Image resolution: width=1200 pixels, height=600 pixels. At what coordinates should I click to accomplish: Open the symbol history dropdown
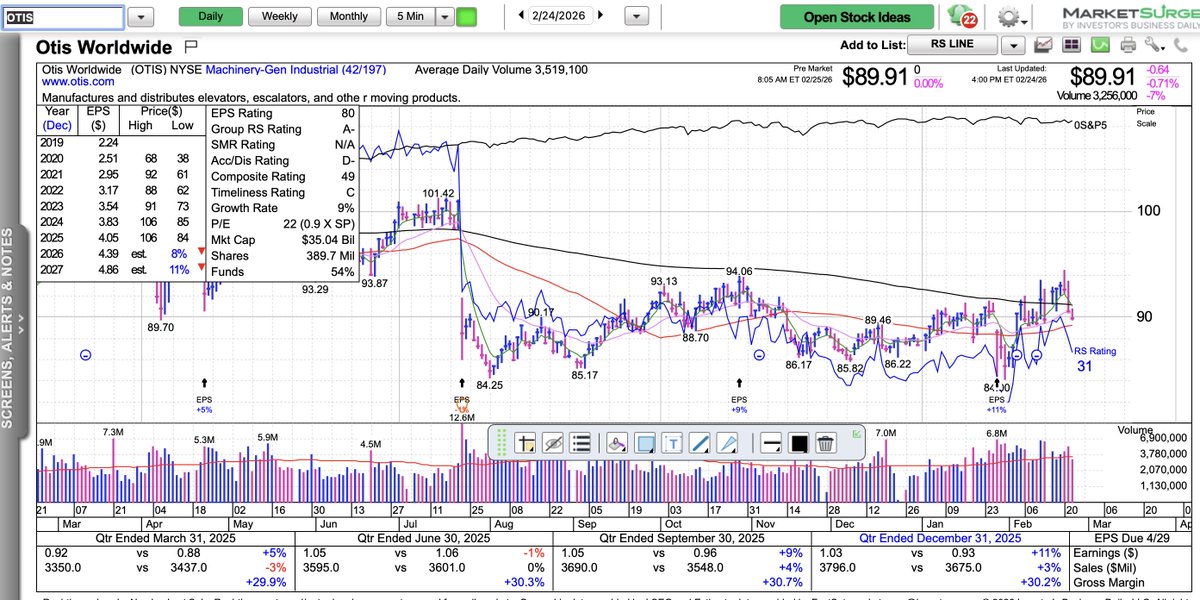pyautogui.click(x=141, y=17)
